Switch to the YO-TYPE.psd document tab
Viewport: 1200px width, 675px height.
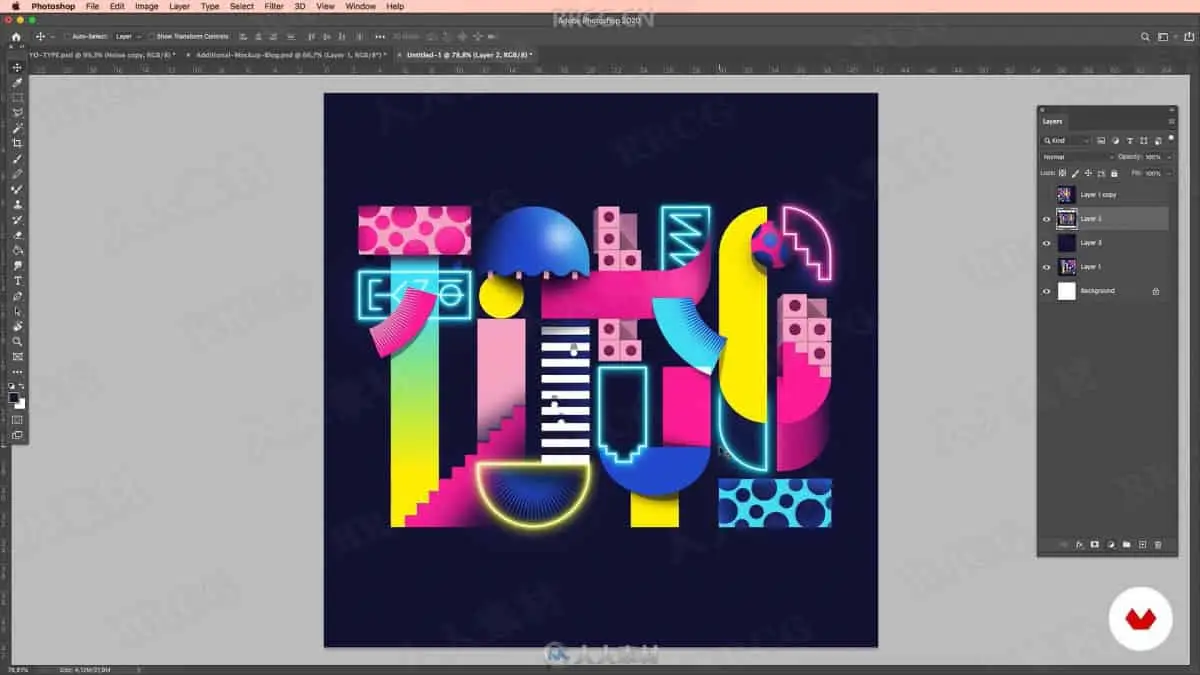pyautogui.click(x=100, y=55)
